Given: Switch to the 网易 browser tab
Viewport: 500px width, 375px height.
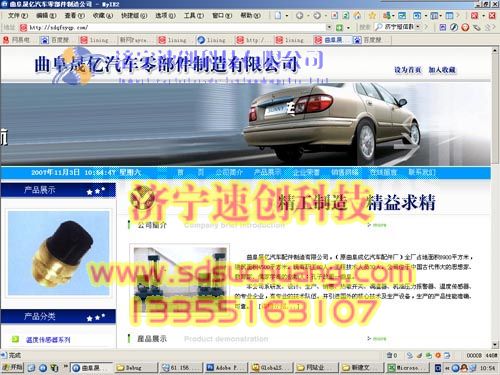Looking at the screenshot, I should point(17,40).
